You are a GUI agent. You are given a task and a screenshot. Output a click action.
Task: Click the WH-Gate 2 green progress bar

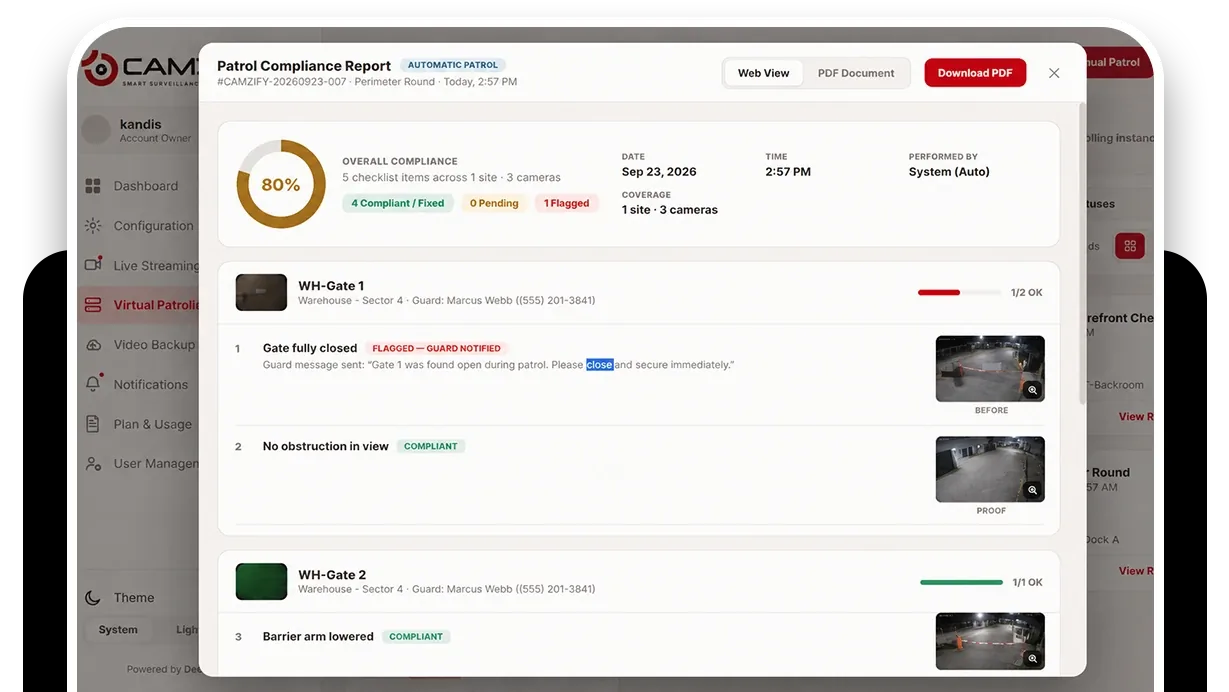pyautogui.click(x=961, y=582)
